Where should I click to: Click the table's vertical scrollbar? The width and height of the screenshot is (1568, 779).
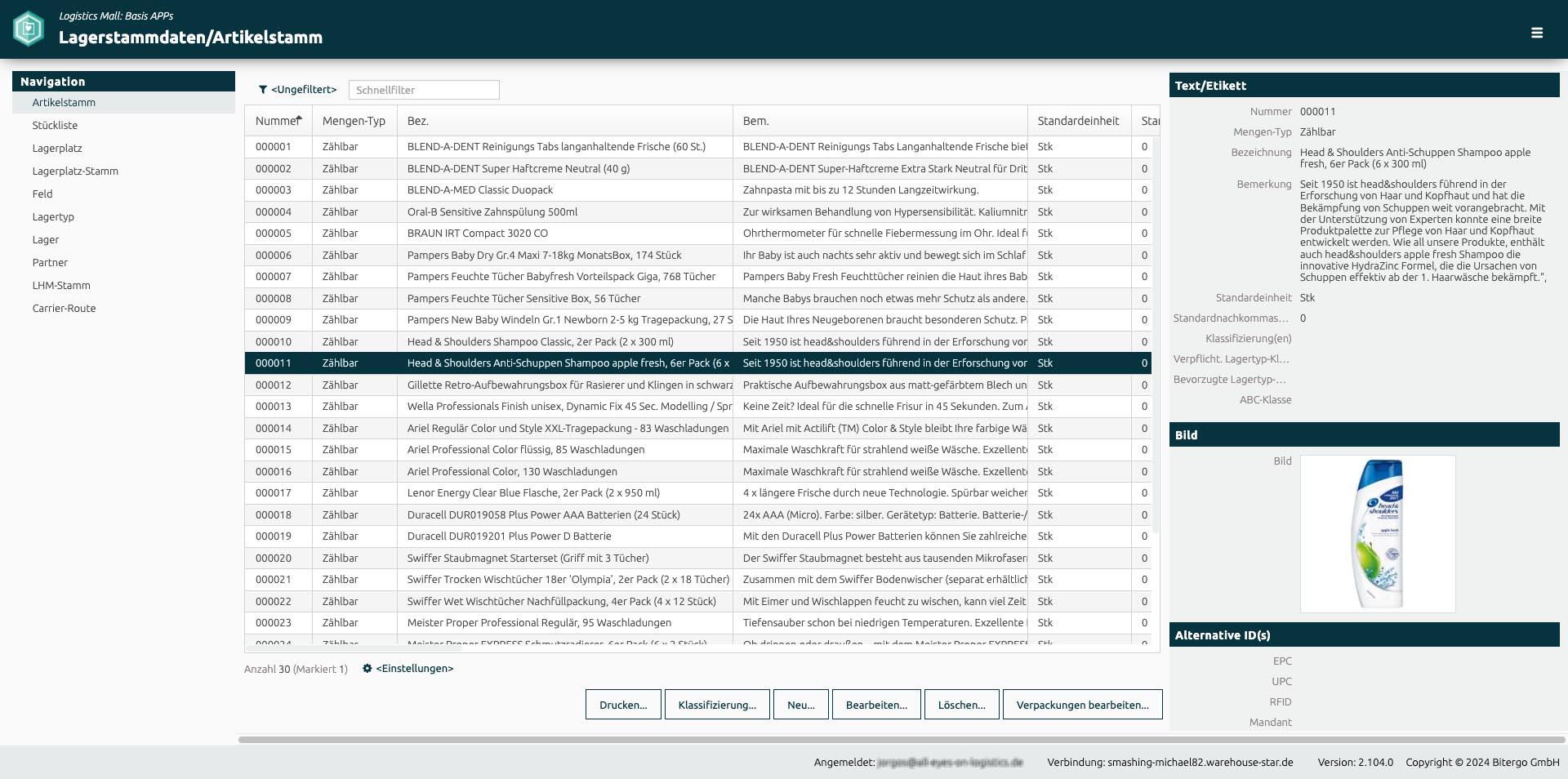(x=1156, y=335)
